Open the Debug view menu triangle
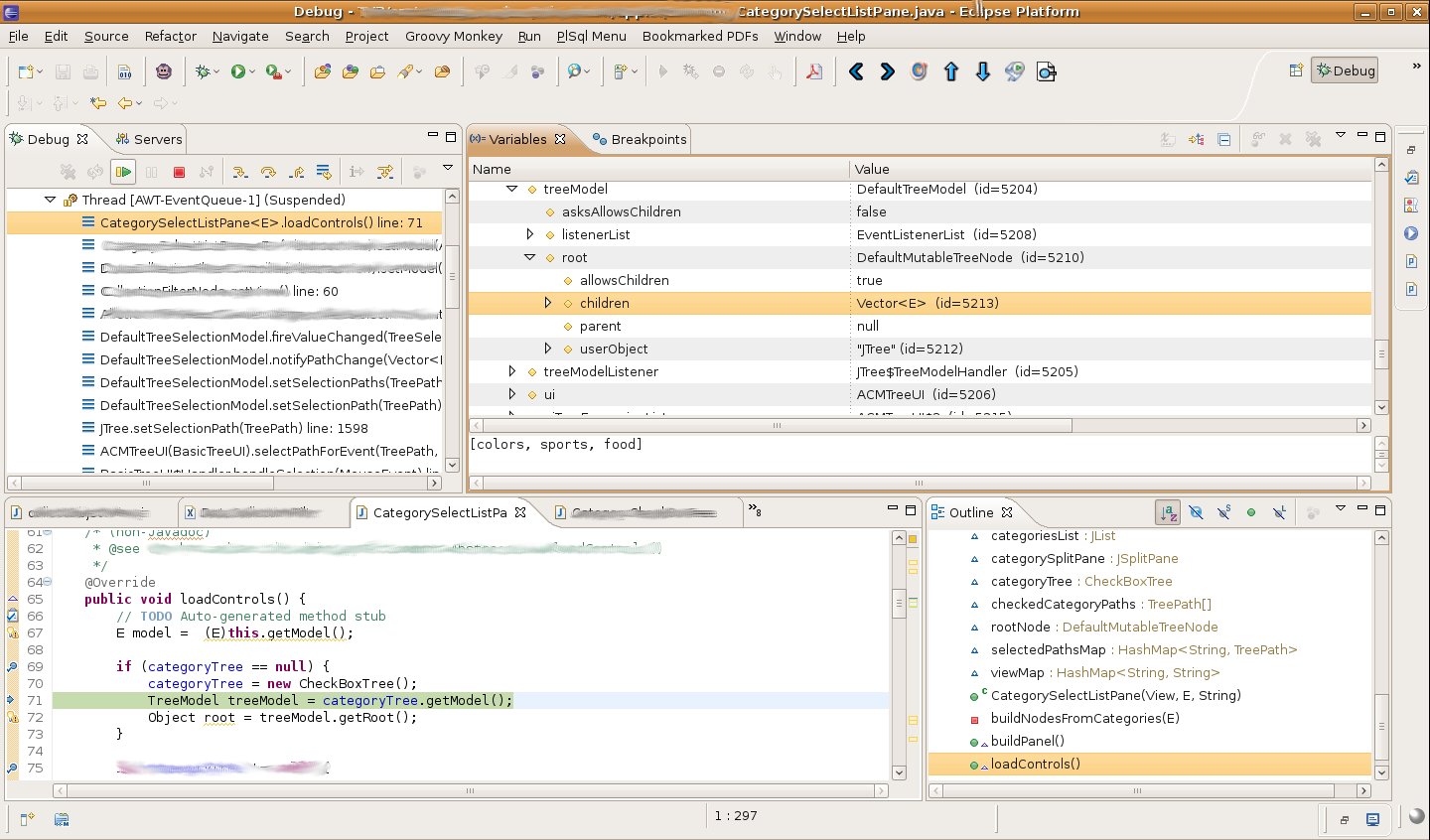The width and height of the screenshot is (1430, 840). coord(448,169)
